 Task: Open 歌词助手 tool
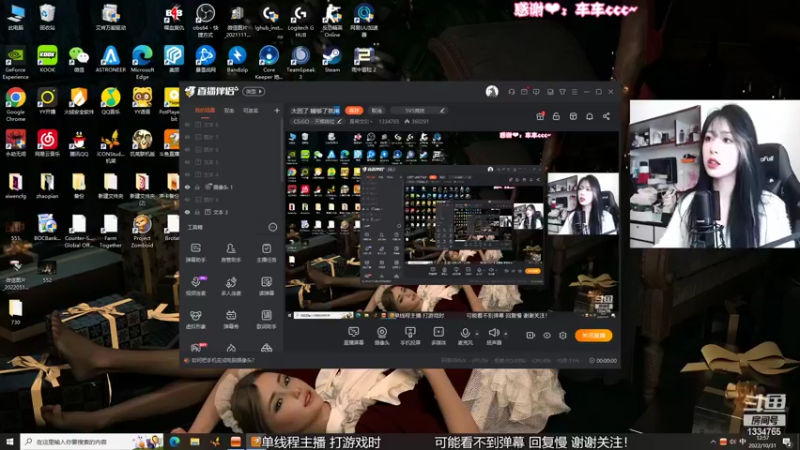click(x=266, y=319)
